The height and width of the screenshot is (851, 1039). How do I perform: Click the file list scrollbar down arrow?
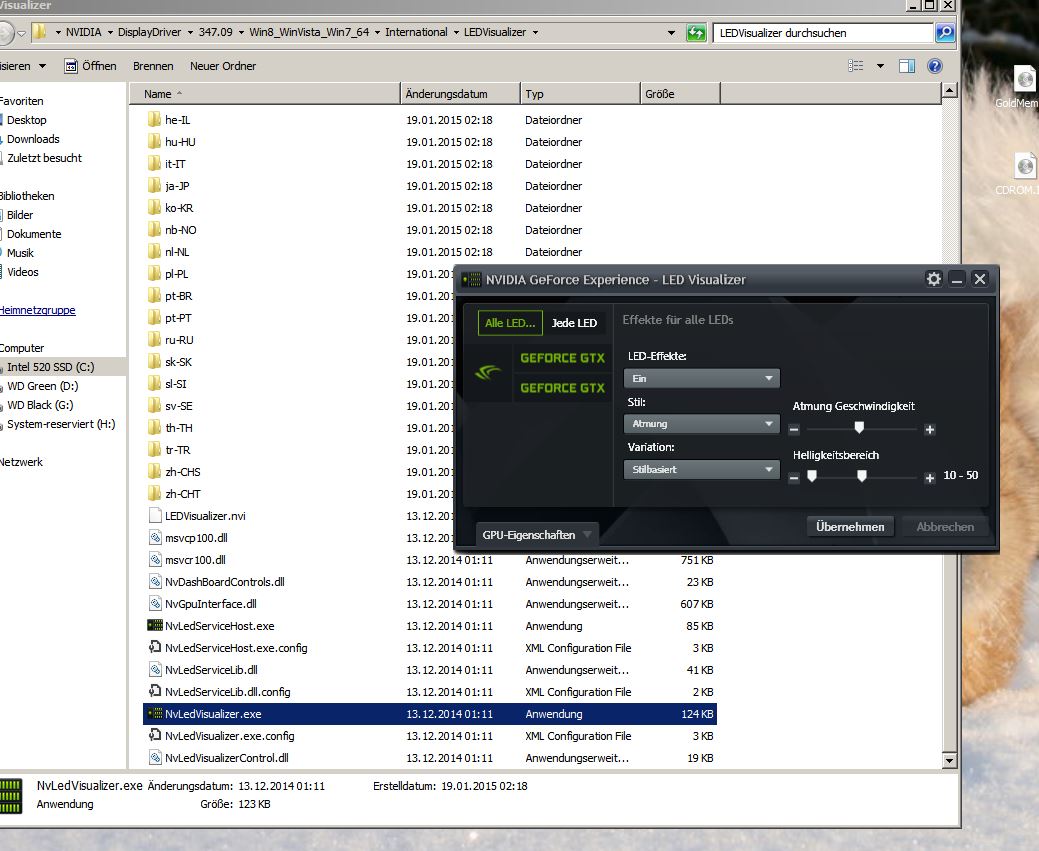coord(949,760)
